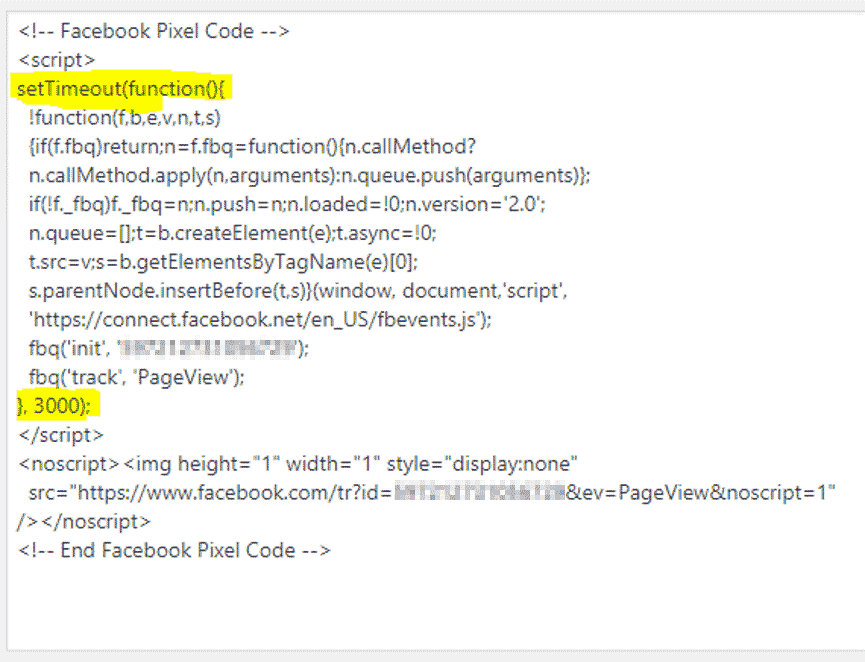This screenshot has width=865, height=662.
Task: Click the !function(f,b,e,v,n,t,s) line
Action: [x=125, y=118]
